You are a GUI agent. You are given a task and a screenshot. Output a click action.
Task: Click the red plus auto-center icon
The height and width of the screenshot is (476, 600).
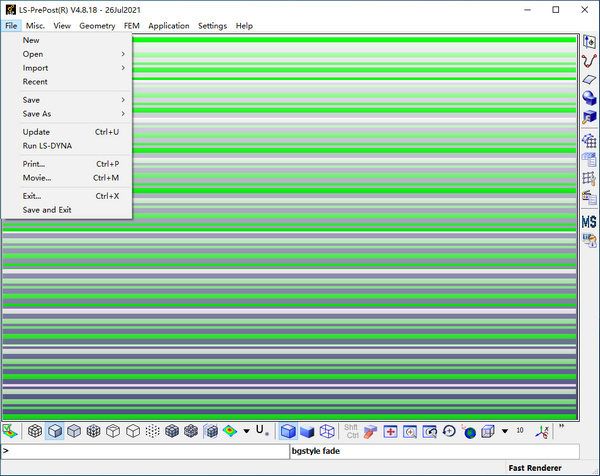pyautogui.click(x=390, y=432)
